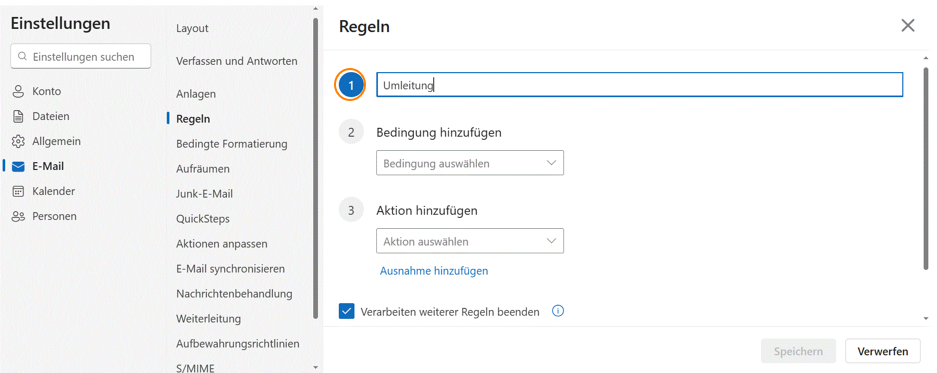Go to QuickSteps settings
Viewport: 937px width, 373px height.
pyautogui.click(x=203, y=219)
